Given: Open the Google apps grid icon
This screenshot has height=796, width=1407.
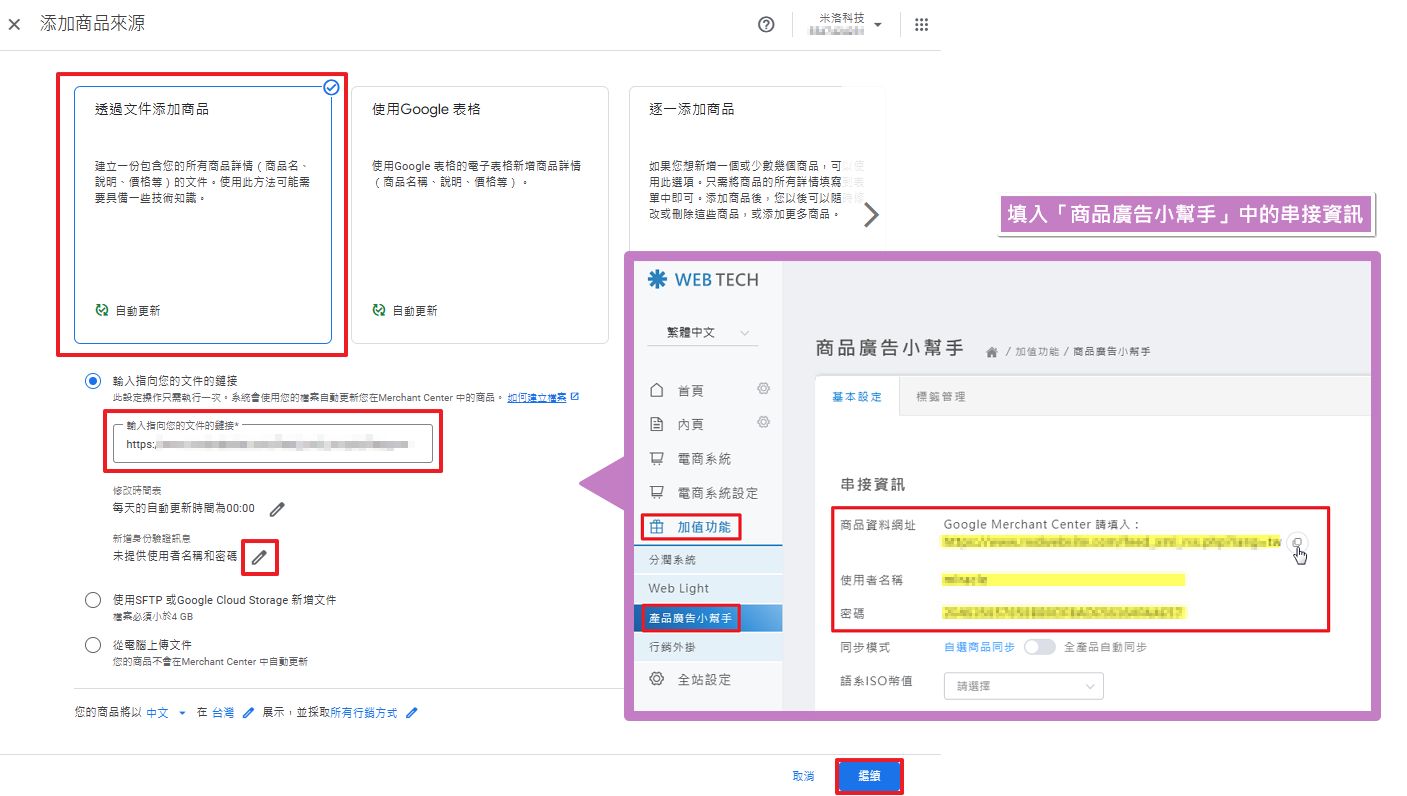Looking at the screenshot, I should (921, 24).
